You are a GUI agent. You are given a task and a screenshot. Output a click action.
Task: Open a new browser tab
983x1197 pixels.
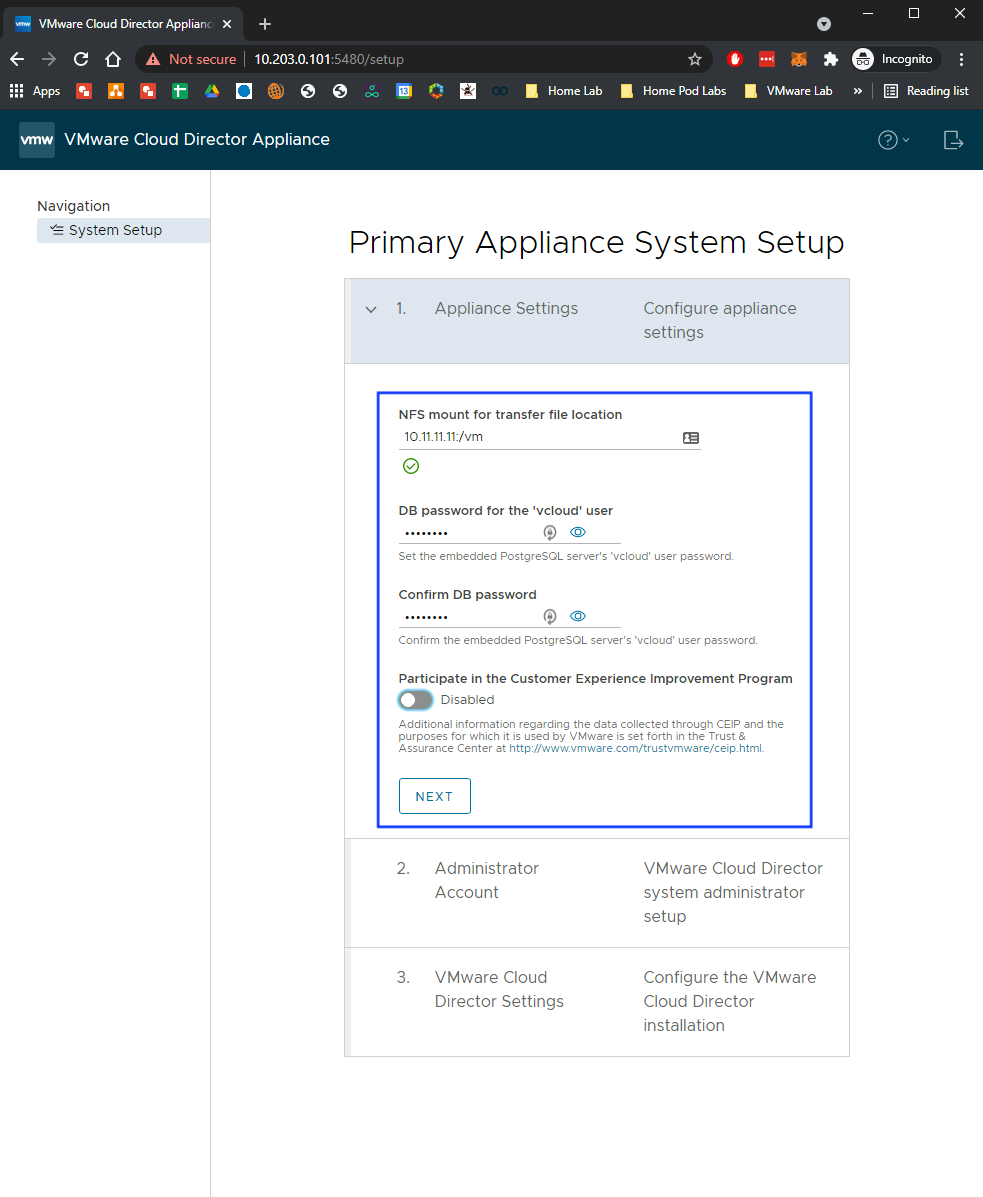click(x=265, y=24)
